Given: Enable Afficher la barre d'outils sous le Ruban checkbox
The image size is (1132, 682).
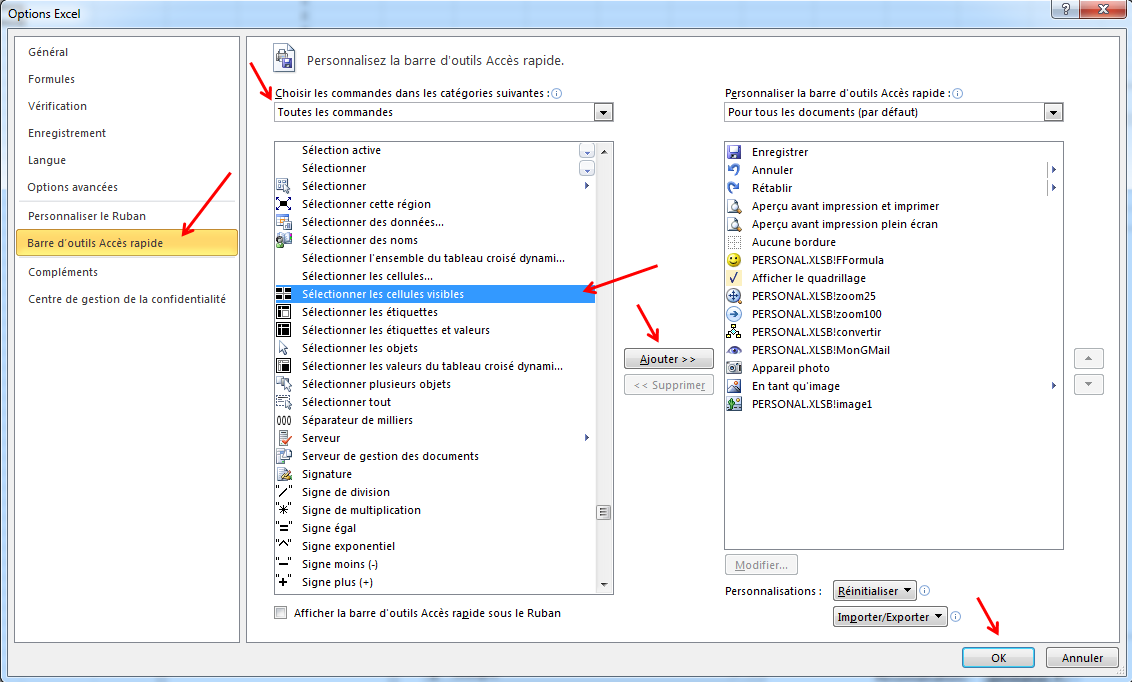Looking at the screenshot, I should pyautogui.click(x=281, y=613).
